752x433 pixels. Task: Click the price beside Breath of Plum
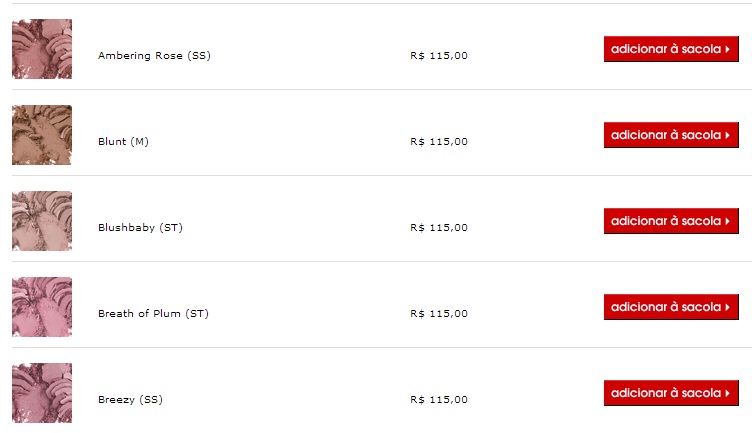[438, 314]
